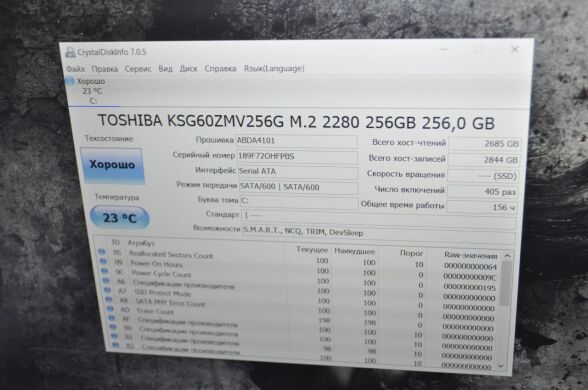The image size is (588, 390).
Task: Click power on count value 405 раз
Action: [x=482, y=192]
